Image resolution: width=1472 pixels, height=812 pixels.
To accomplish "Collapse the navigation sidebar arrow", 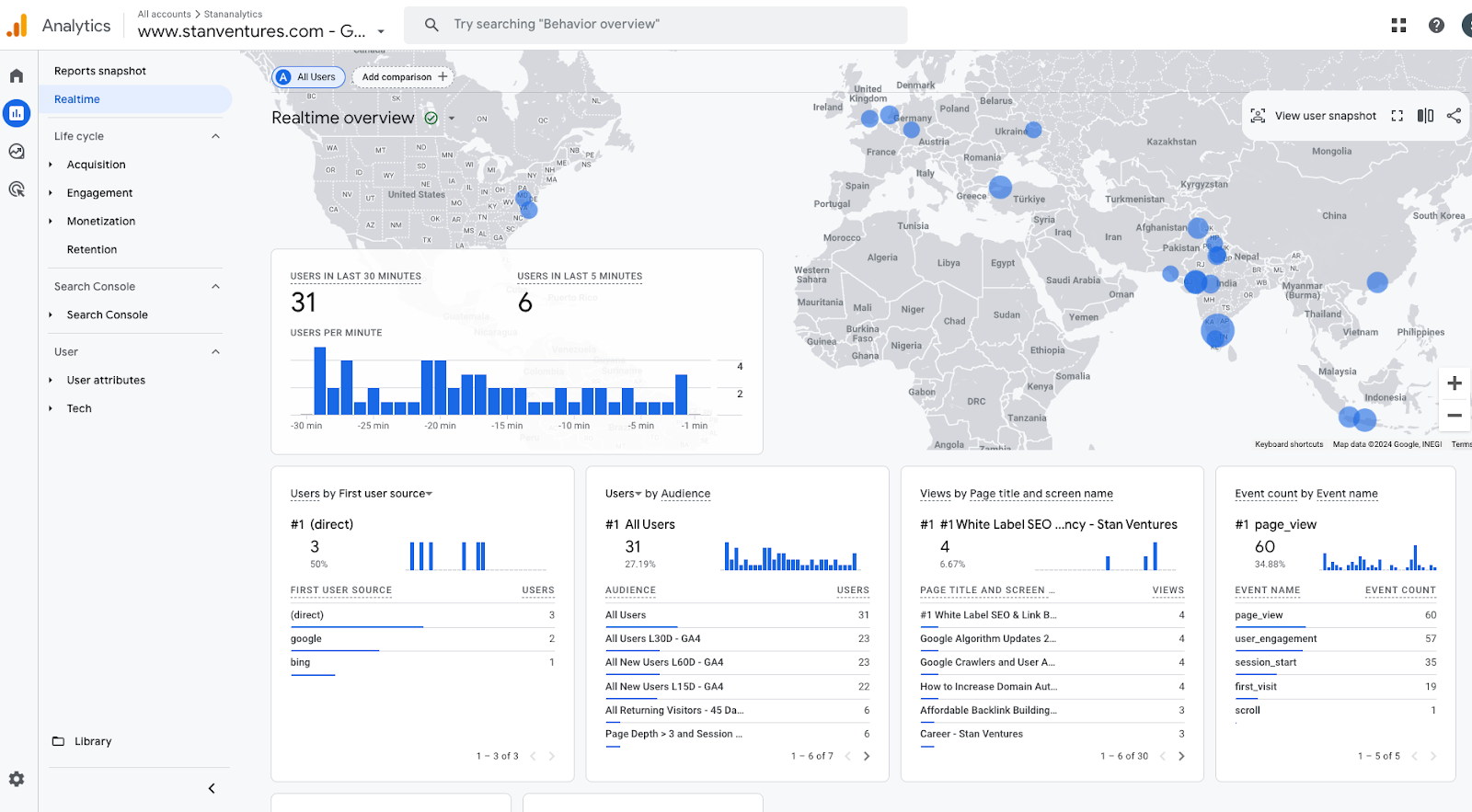I will pos(212,788).
